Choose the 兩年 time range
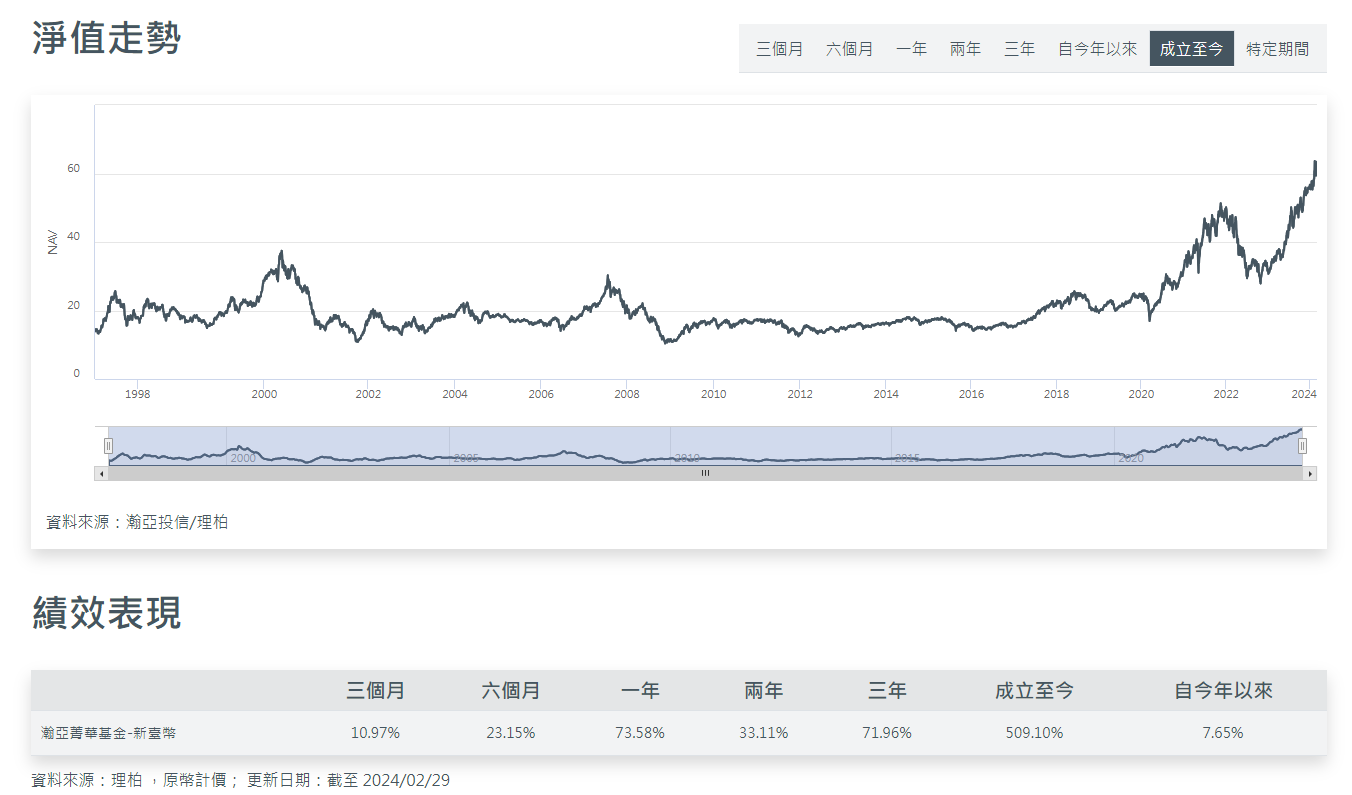 pos(965,48)
